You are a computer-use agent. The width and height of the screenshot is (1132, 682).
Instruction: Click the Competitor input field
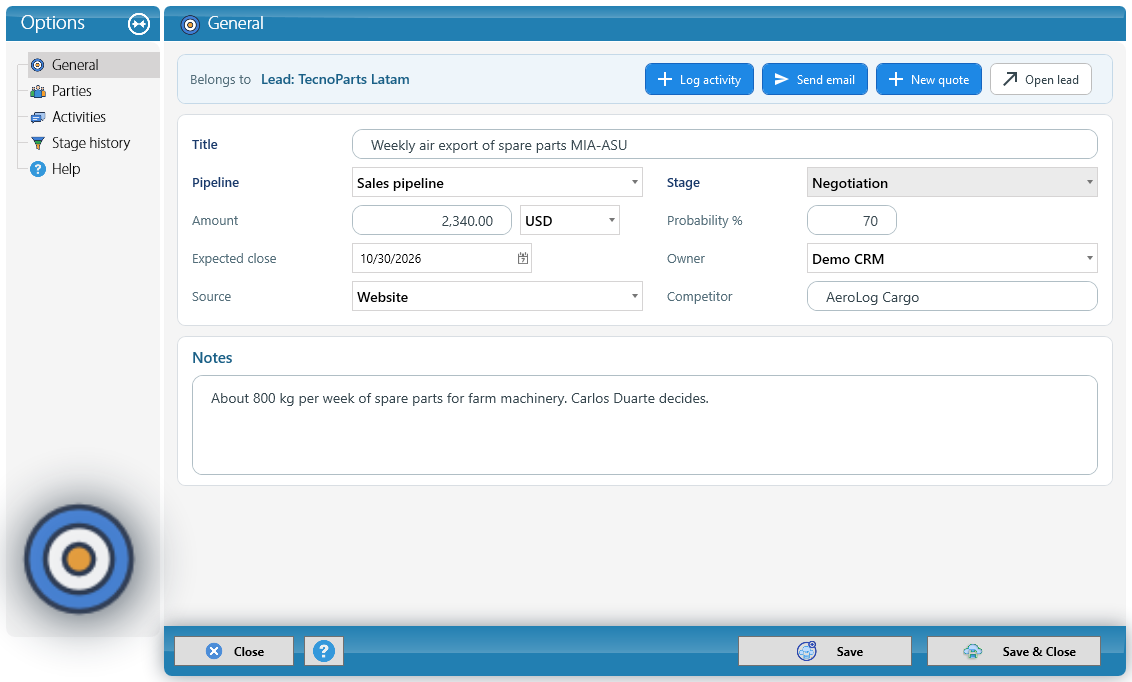[952, 297]
